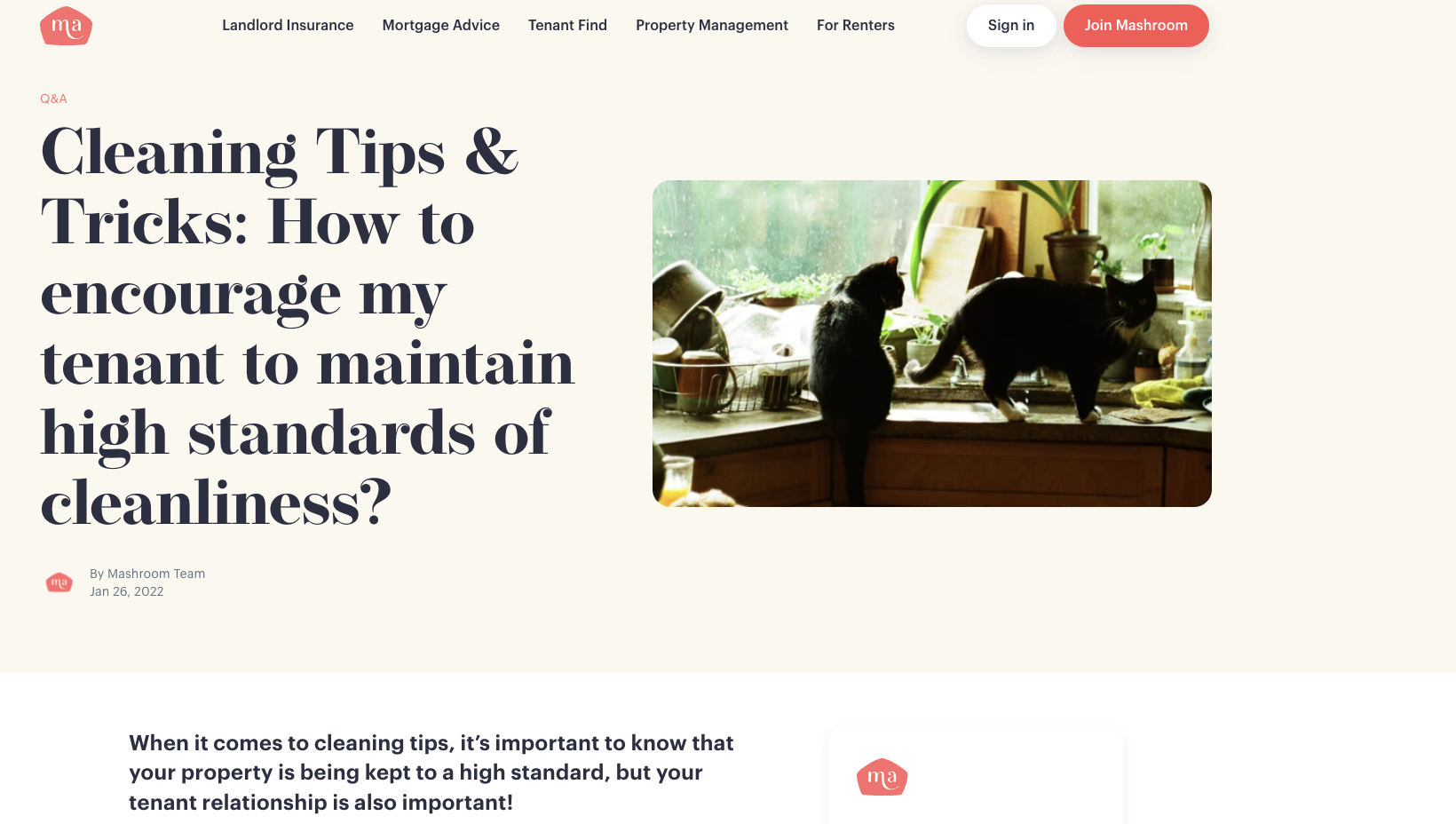Open the Q&A category link
Image resolution: width=1456 pixels, height=824 pixels.
[53, 99]
